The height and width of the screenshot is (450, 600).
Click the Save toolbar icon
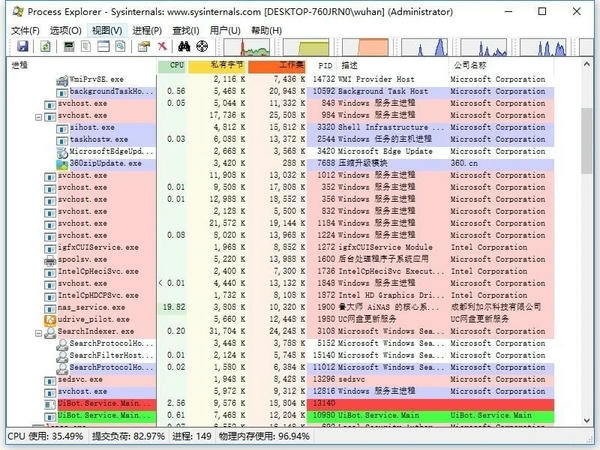[23, 47]
